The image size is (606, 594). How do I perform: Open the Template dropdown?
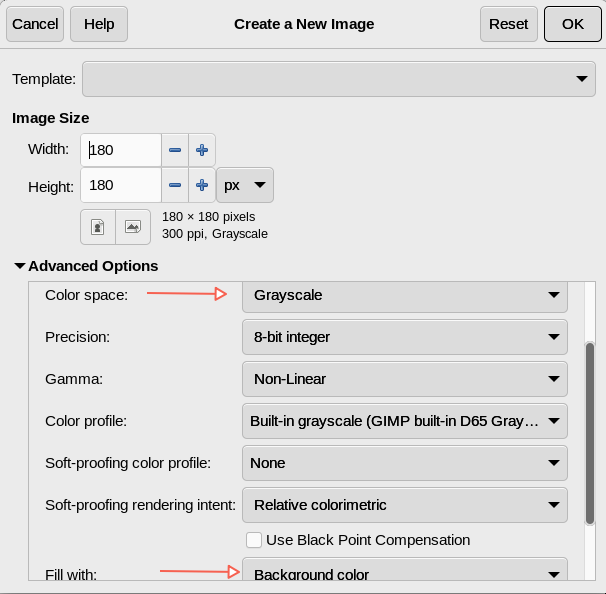click(x=338, y=79)
